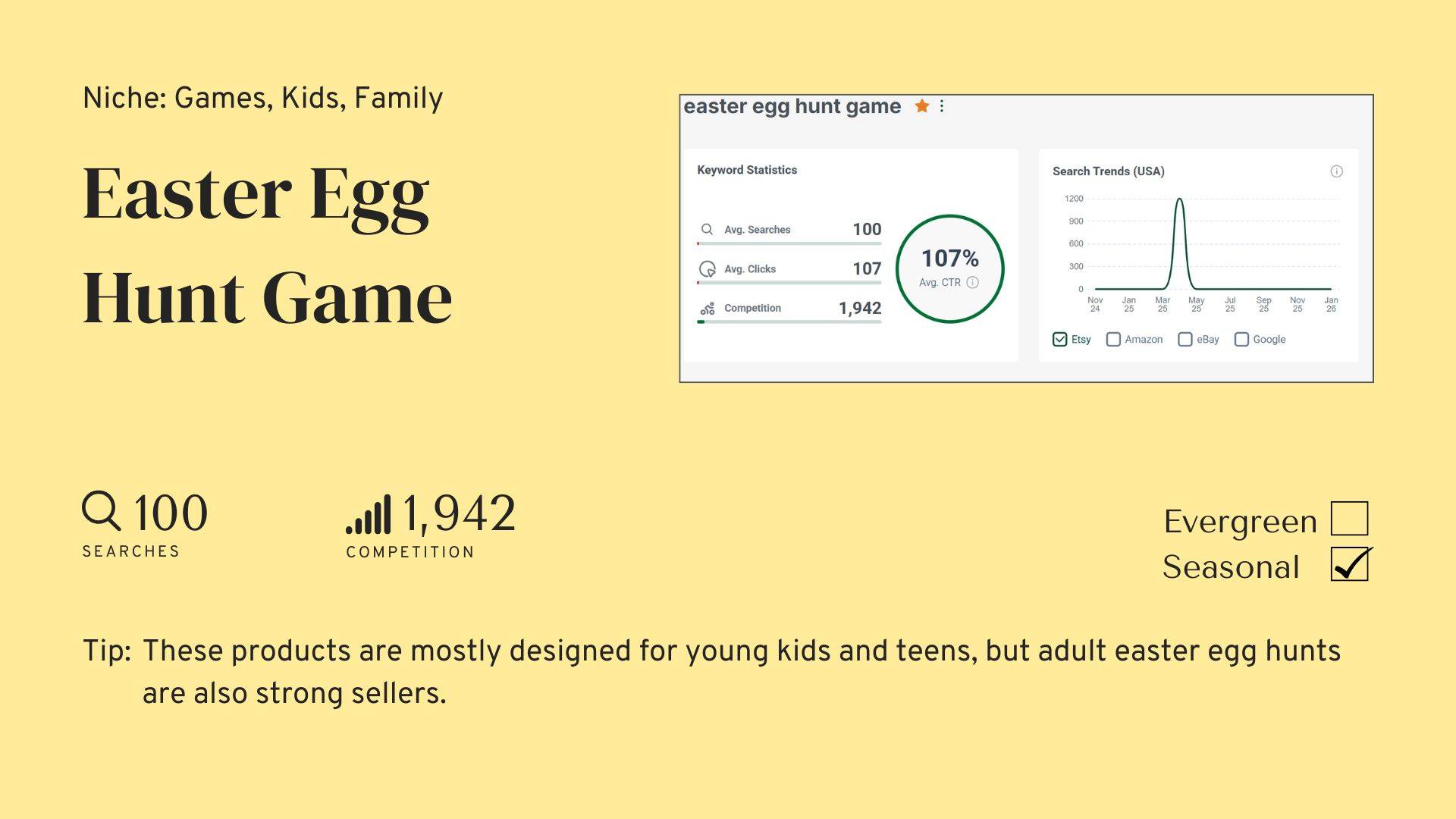Click the Avg. CTR info icon
The image size is (1456, 819).
973,282
